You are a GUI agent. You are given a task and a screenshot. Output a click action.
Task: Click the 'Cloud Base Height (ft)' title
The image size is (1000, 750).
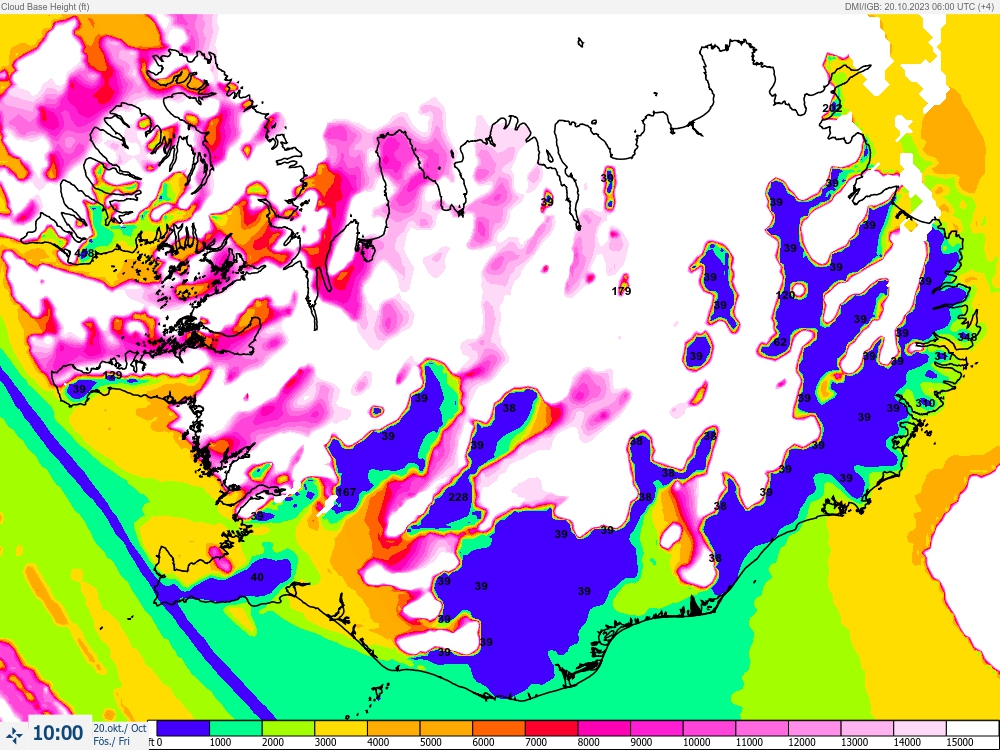(45, 6)
